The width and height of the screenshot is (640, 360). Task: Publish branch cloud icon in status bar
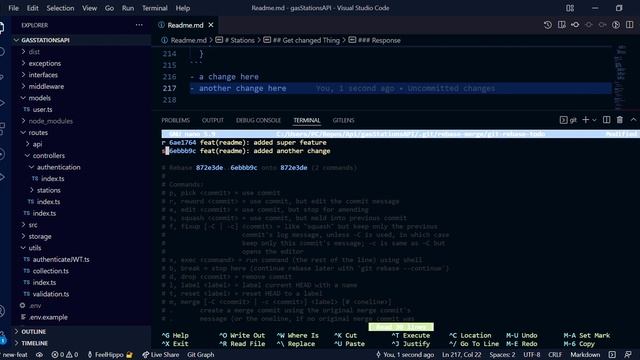click(39, 355)
